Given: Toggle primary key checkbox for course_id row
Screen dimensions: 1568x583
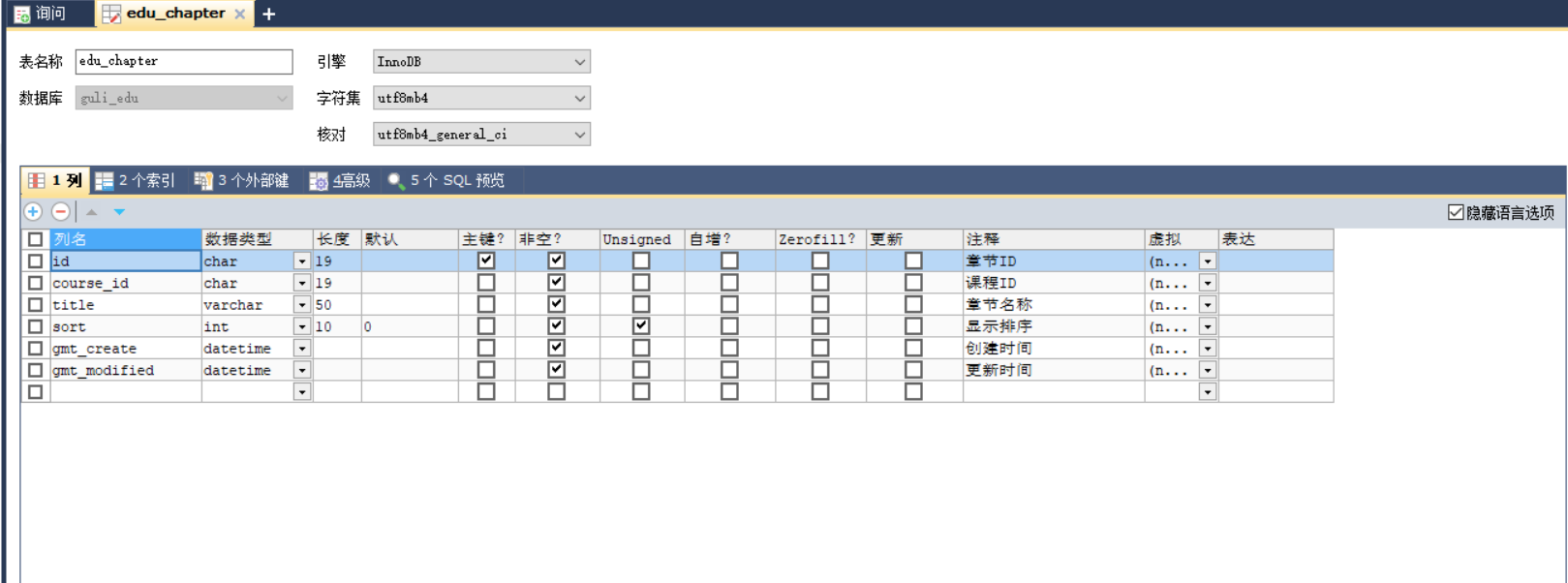Looking at the screenshot, I should (486, 283).
